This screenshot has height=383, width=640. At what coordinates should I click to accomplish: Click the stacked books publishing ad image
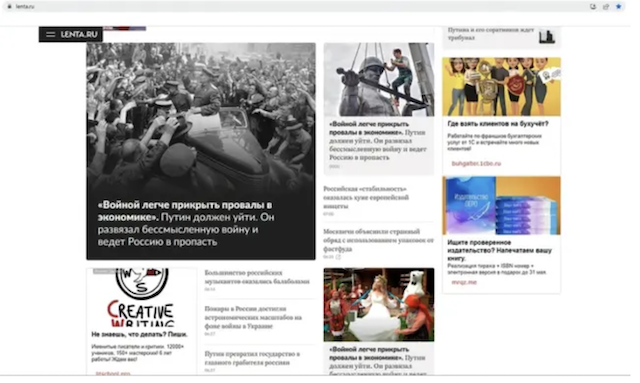point(501,205)
